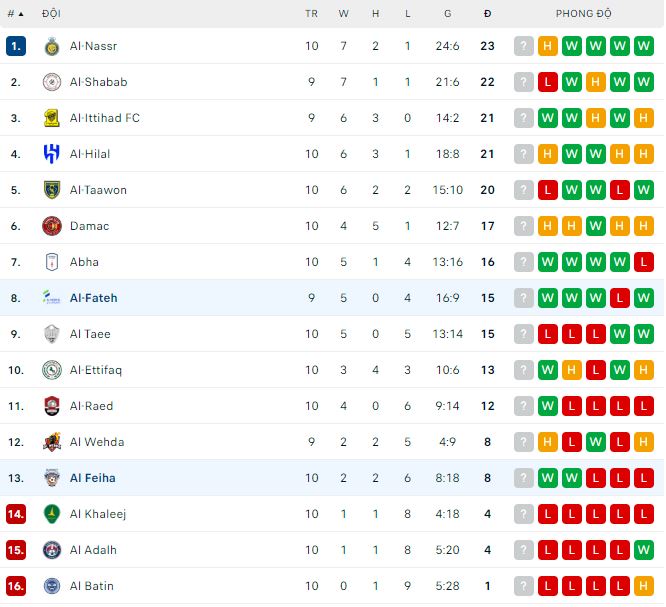The height and width of the screenshot is (607, 666).
Task: Click Al Adalh's latest win badge
Action: point(643,550)
